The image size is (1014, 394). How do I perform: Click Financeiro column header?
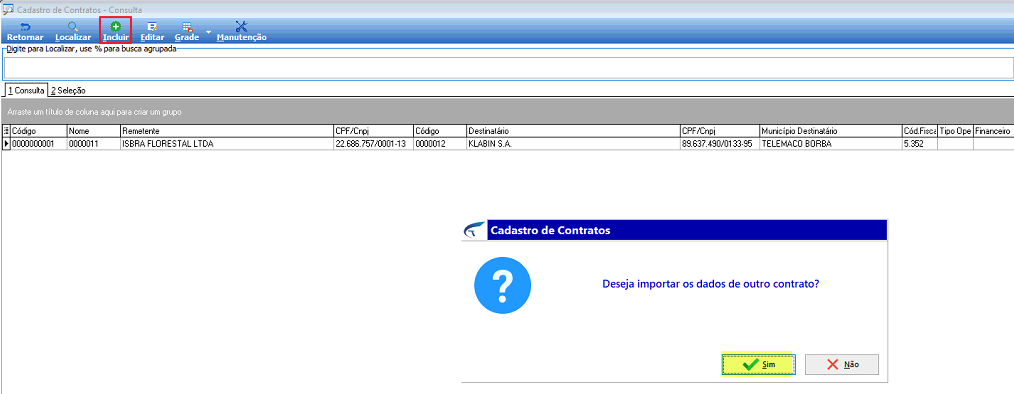(x=993, y=131)
